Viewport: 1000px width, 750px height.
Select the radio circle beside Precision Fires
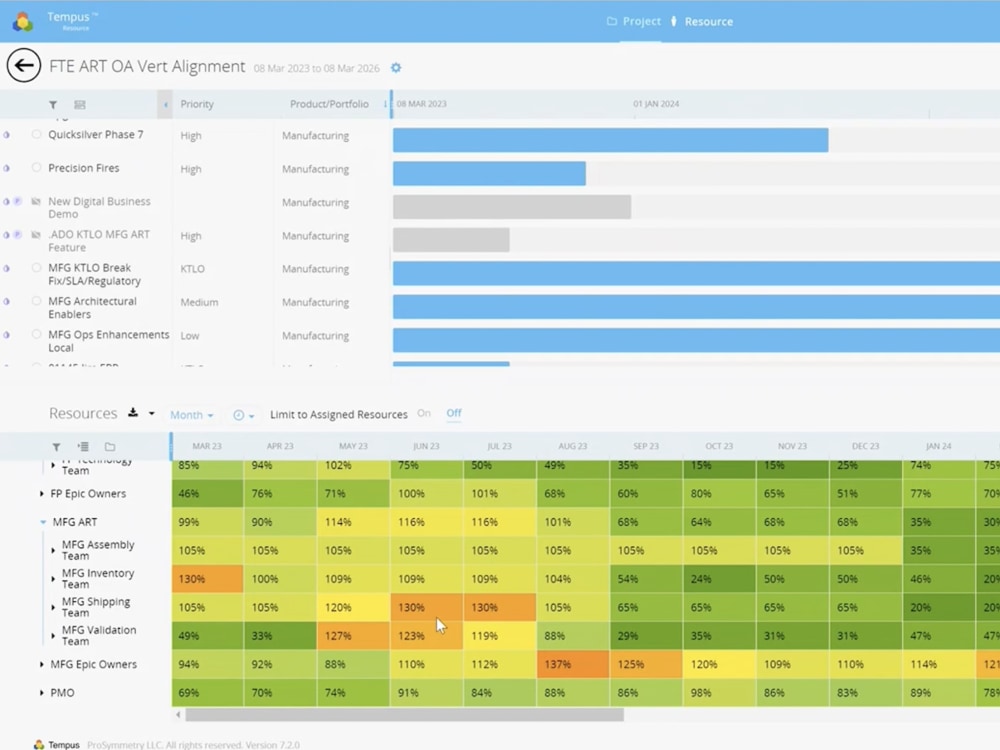(38, 168)
